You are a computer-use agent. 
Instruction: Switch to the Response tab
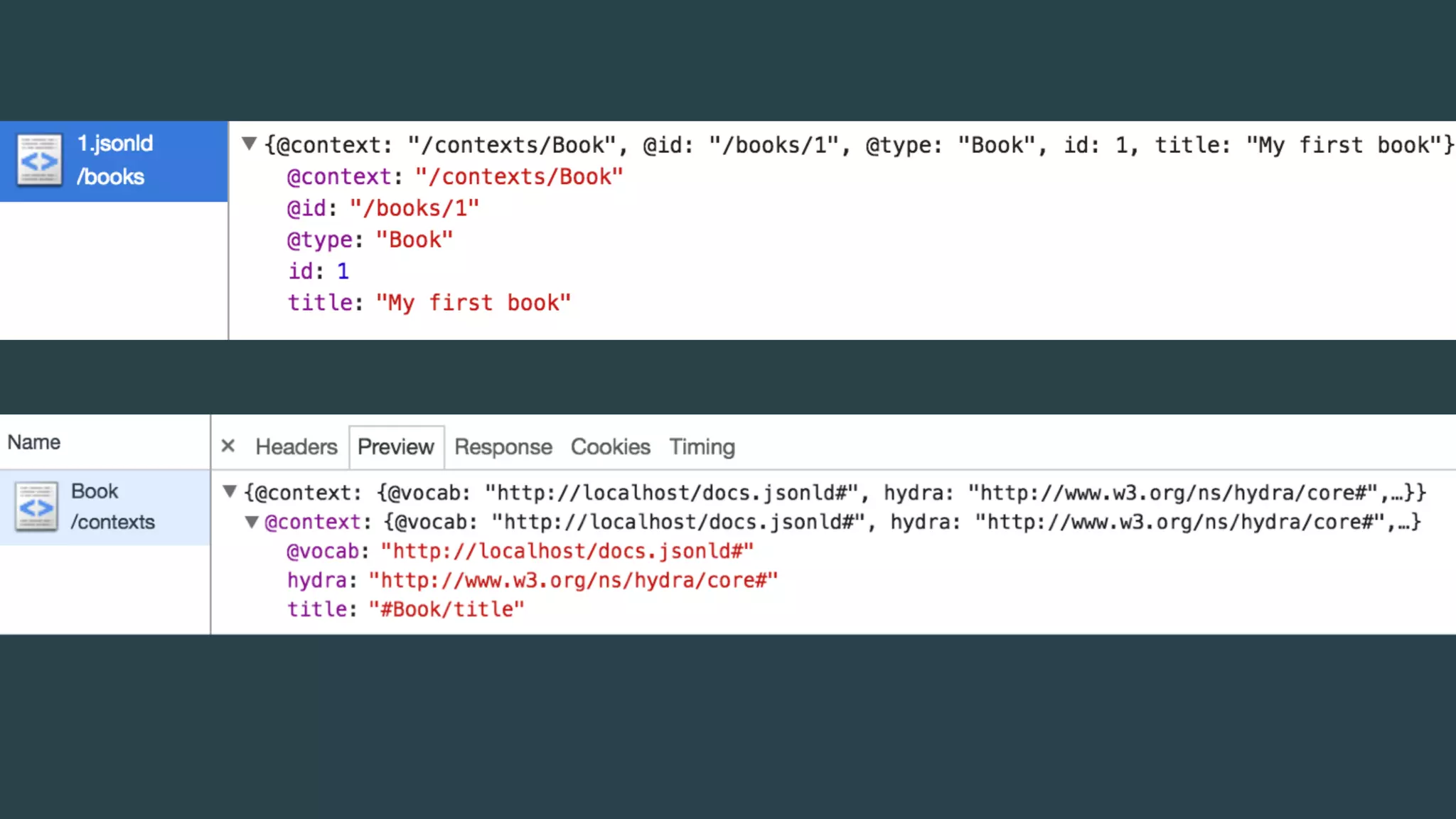[503, 446]
